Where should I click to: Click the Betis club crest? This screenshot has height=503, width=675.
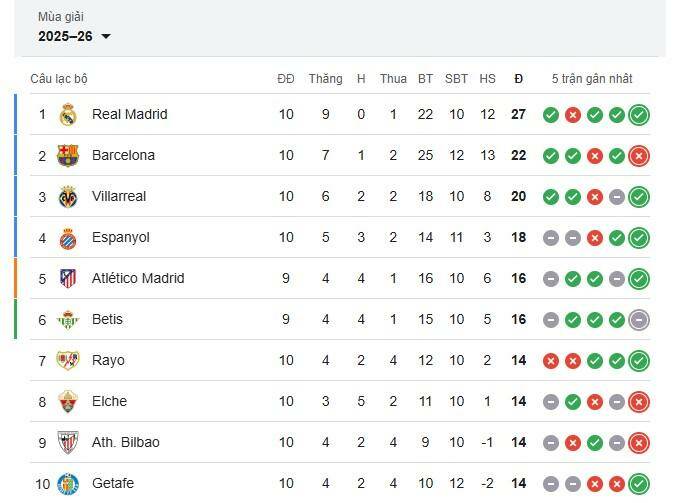[x=68, y=320]
